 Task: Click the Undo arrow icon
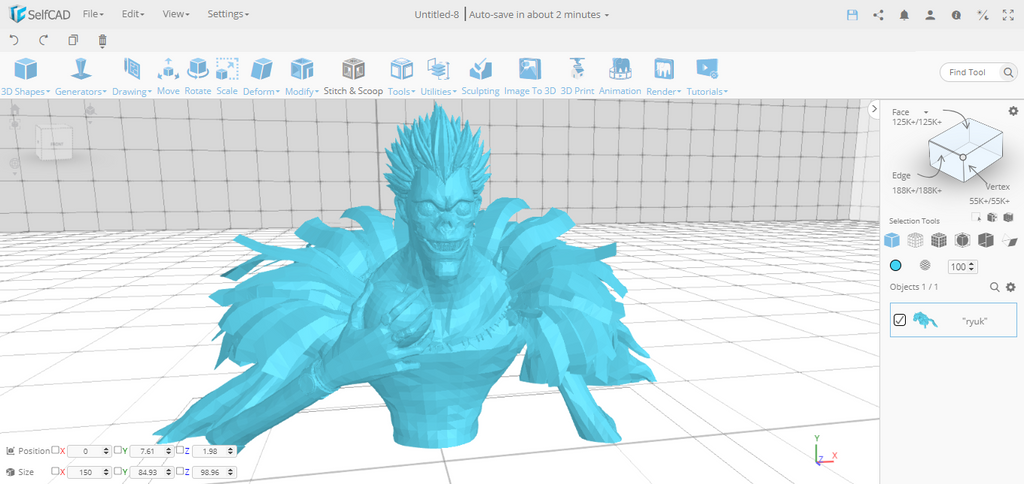pyautogui.click(x=14, y=40)
